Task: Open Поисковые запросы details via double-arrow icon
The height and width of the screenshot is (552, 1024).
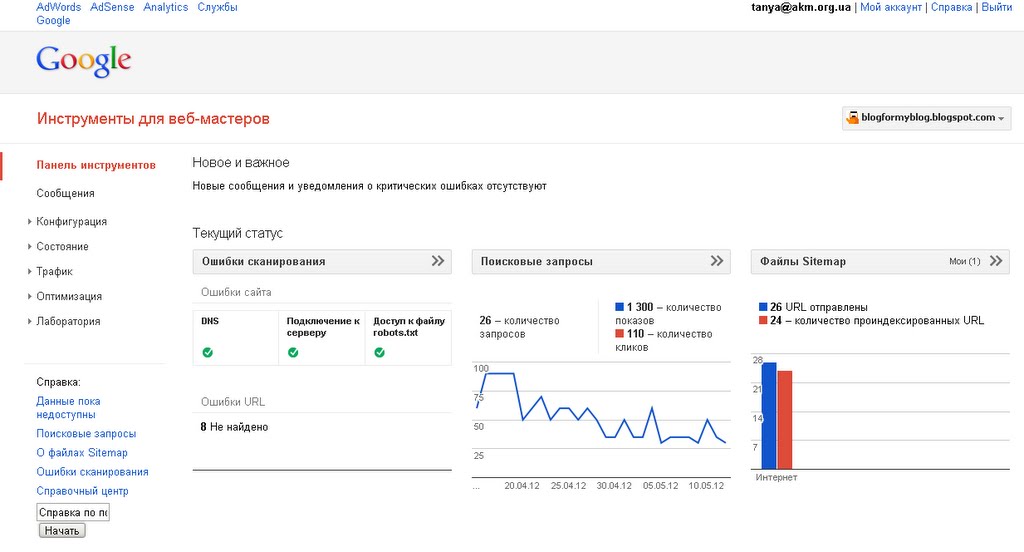Action: 716,261
